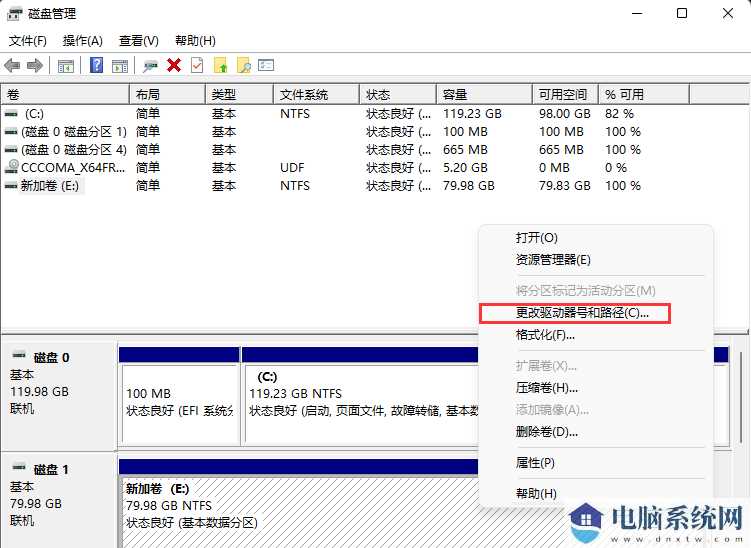Click the settings list view toolbar icon
Screen dimensions: 751x548
pos(266,65)
